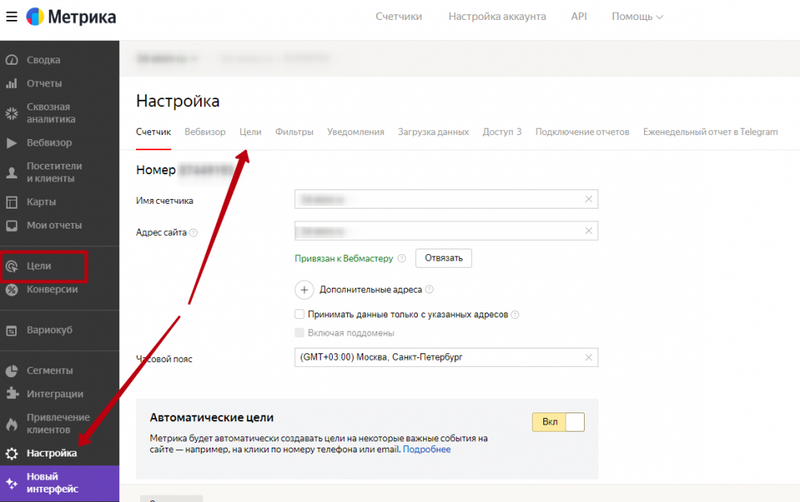The width and height of the screenshot is (800, 502).
Task: Expand the Помощь dropdown menu
Action: point(637,17)
